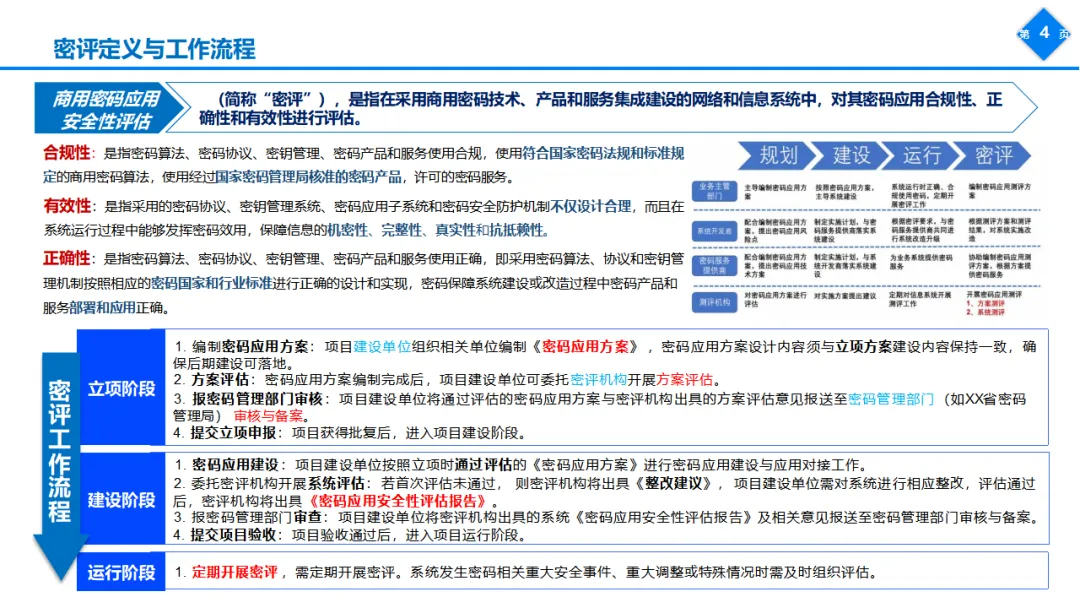Click the line 4. 提交立项申报
The height and width of the screenshot is (608, 1080).
pyautogui.click(x=350, y=433)
